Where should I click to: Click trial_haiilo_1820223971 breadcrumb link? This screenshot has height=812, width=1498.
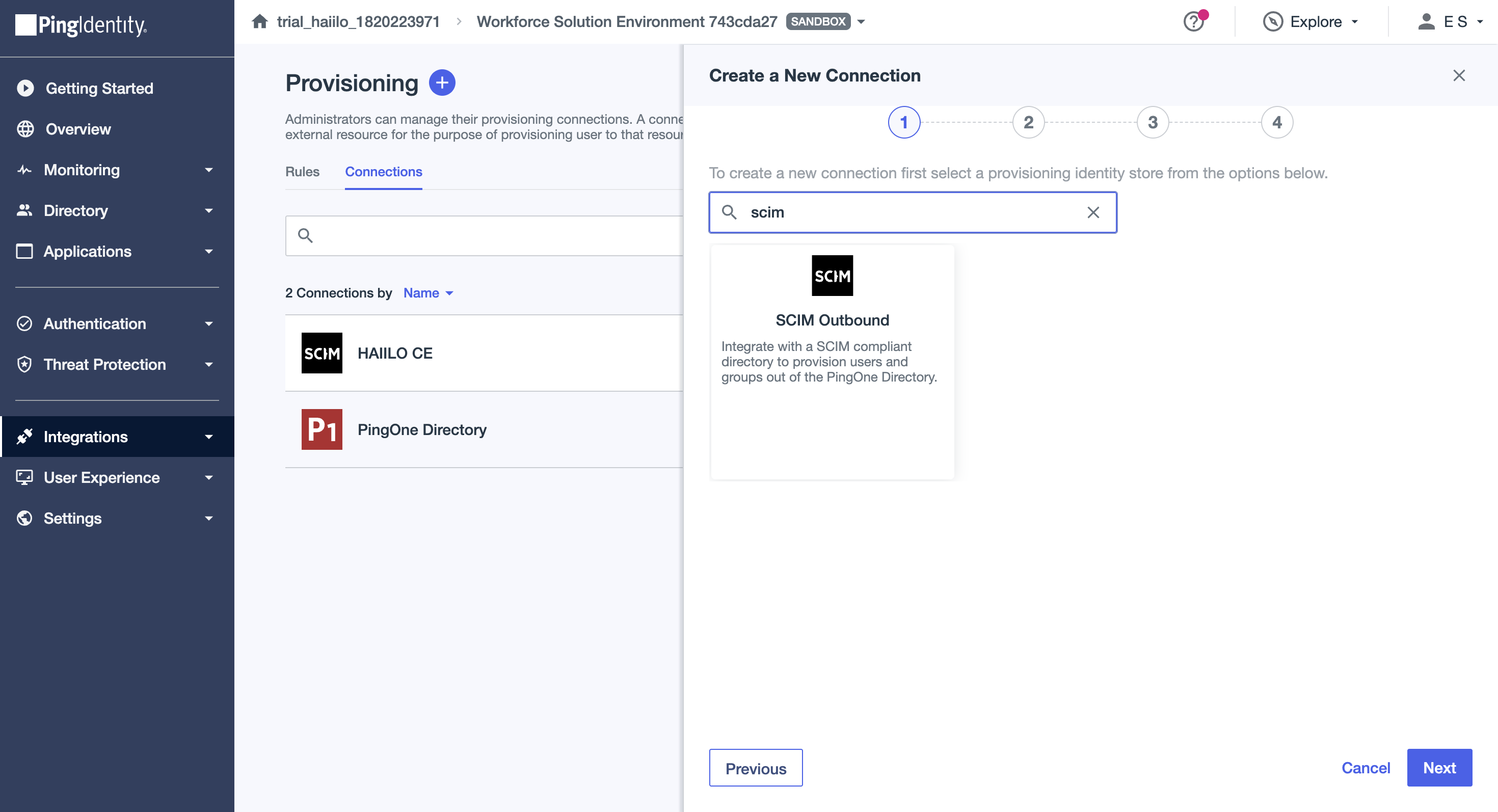[358, 21]
